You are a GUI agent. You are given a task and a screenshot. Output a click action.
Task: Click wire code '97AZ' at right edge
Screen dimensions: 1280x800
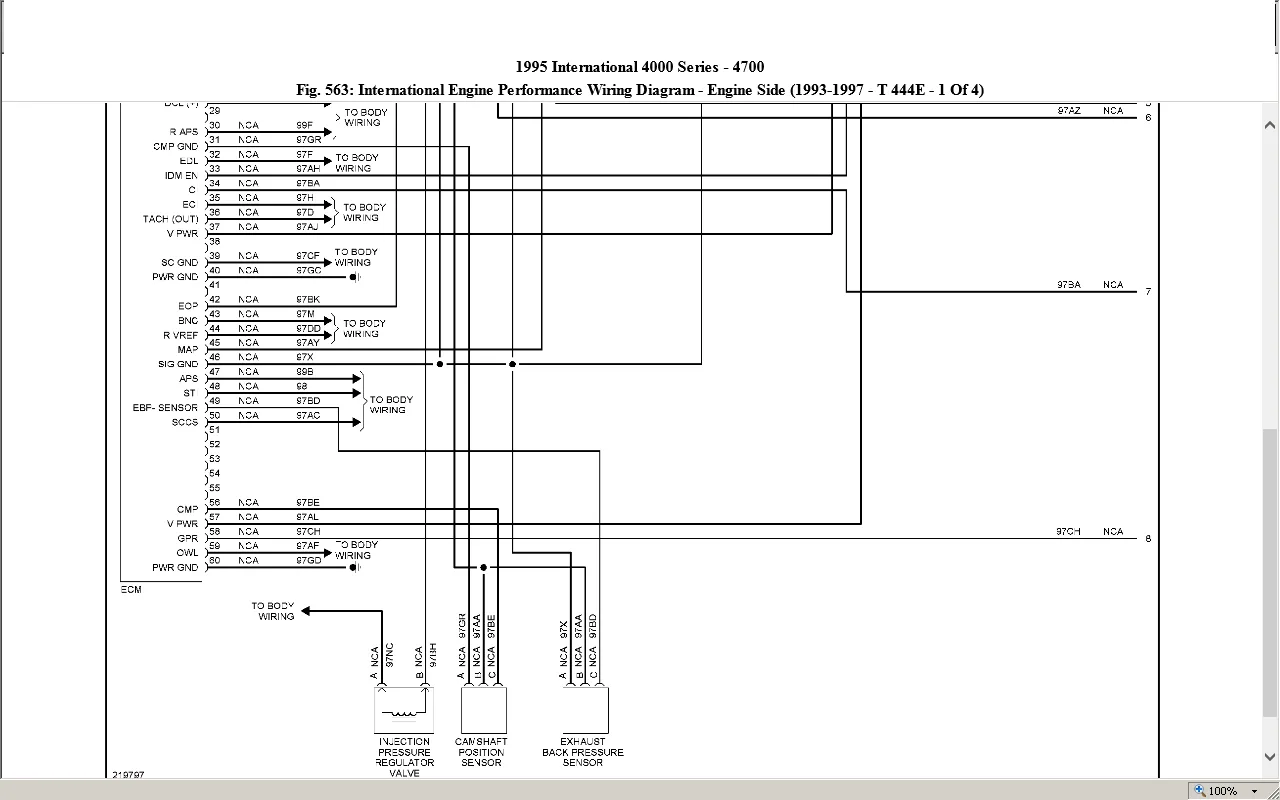[1069, 111]
